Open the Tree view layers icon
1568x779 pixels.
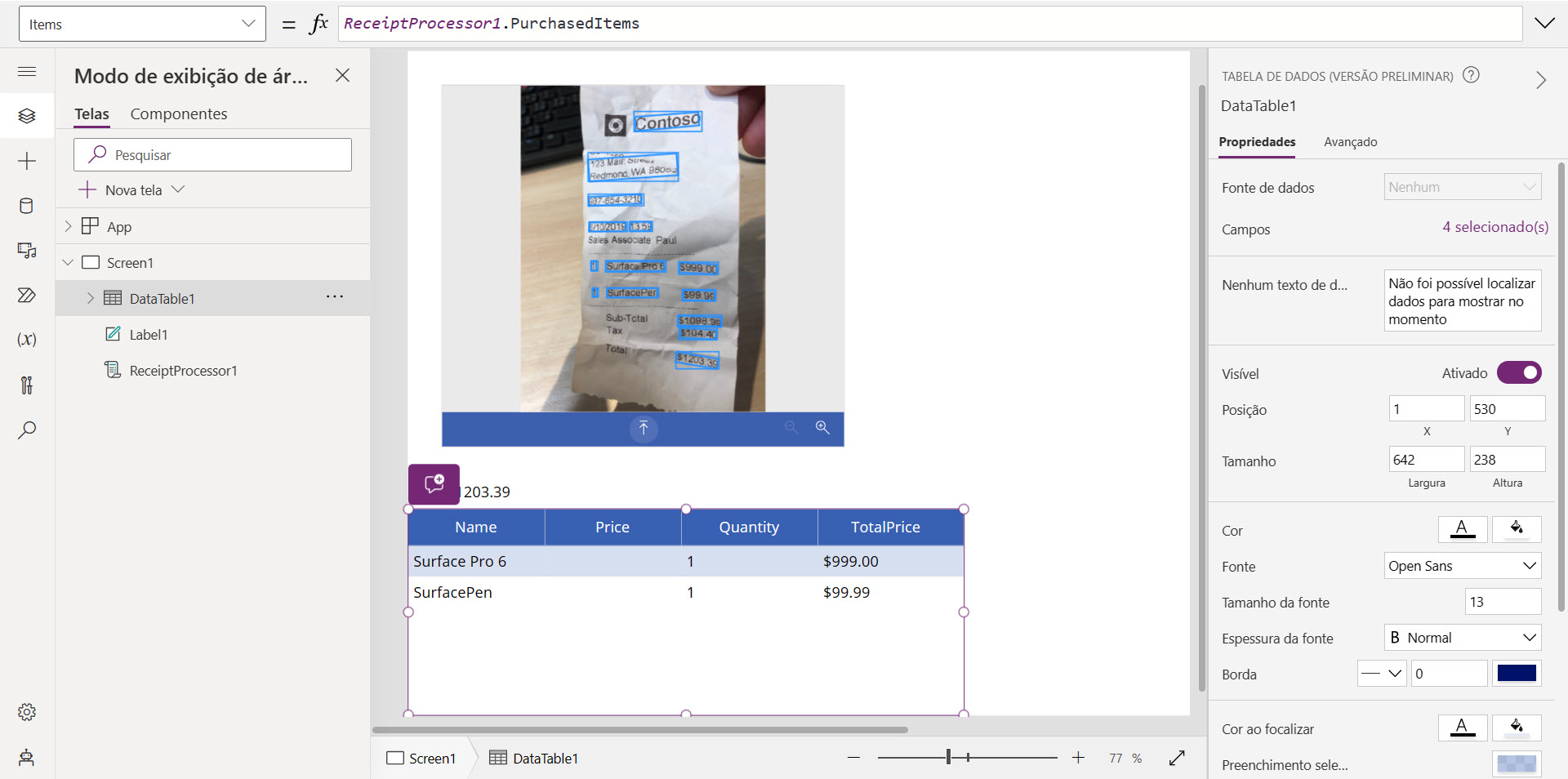click(27, 116)
